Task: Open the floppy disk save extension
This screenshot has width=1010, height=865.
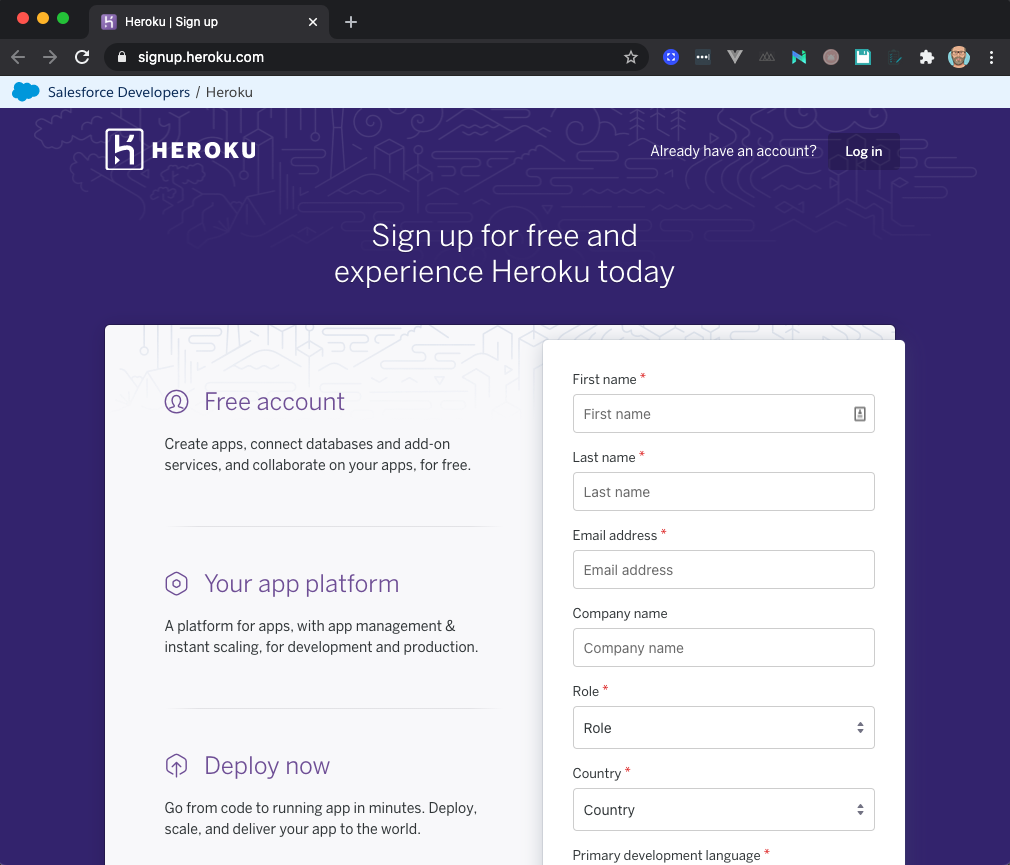Action: [863, 57]
